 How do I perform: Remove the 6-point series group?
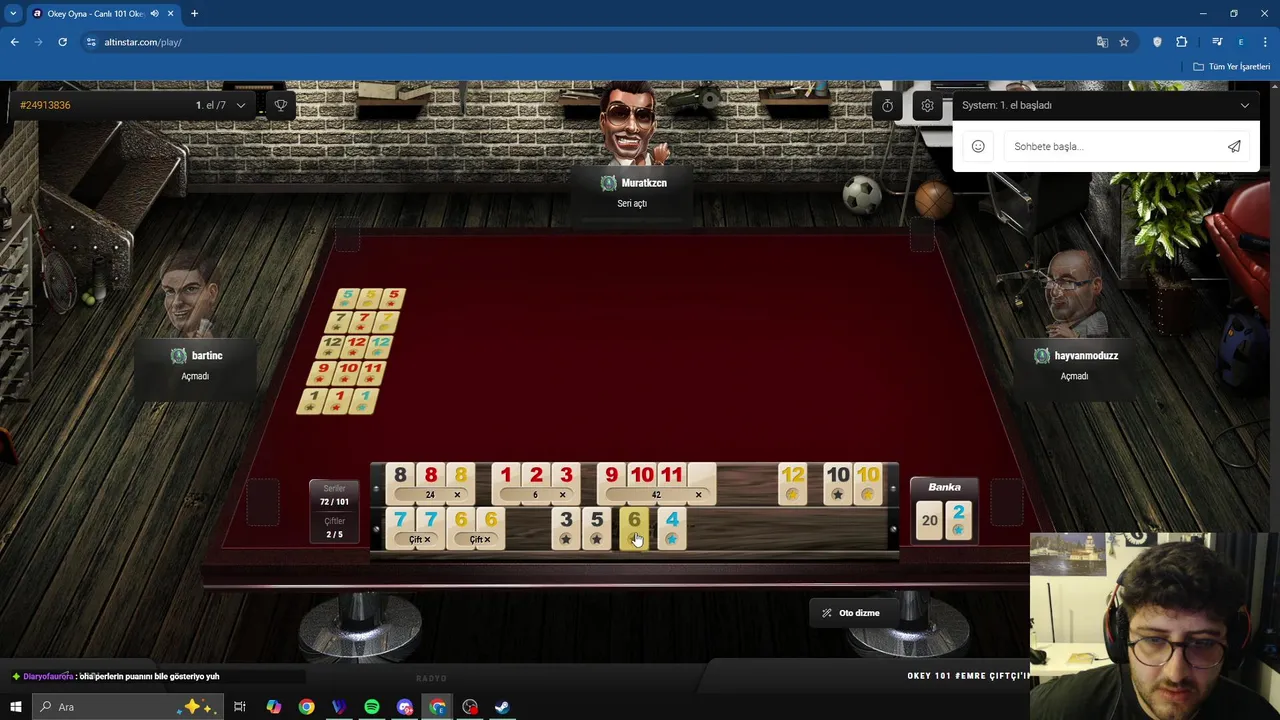pos(562,495)
